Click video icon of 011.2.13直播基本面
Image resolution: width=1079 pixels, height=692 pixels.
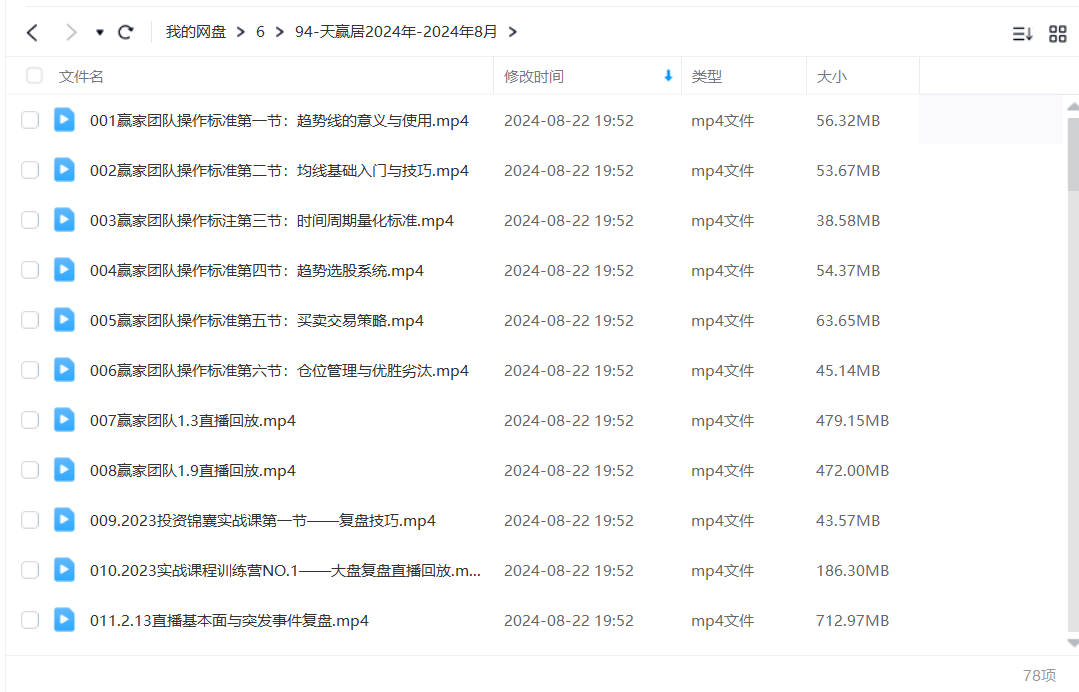click(64, 620)
